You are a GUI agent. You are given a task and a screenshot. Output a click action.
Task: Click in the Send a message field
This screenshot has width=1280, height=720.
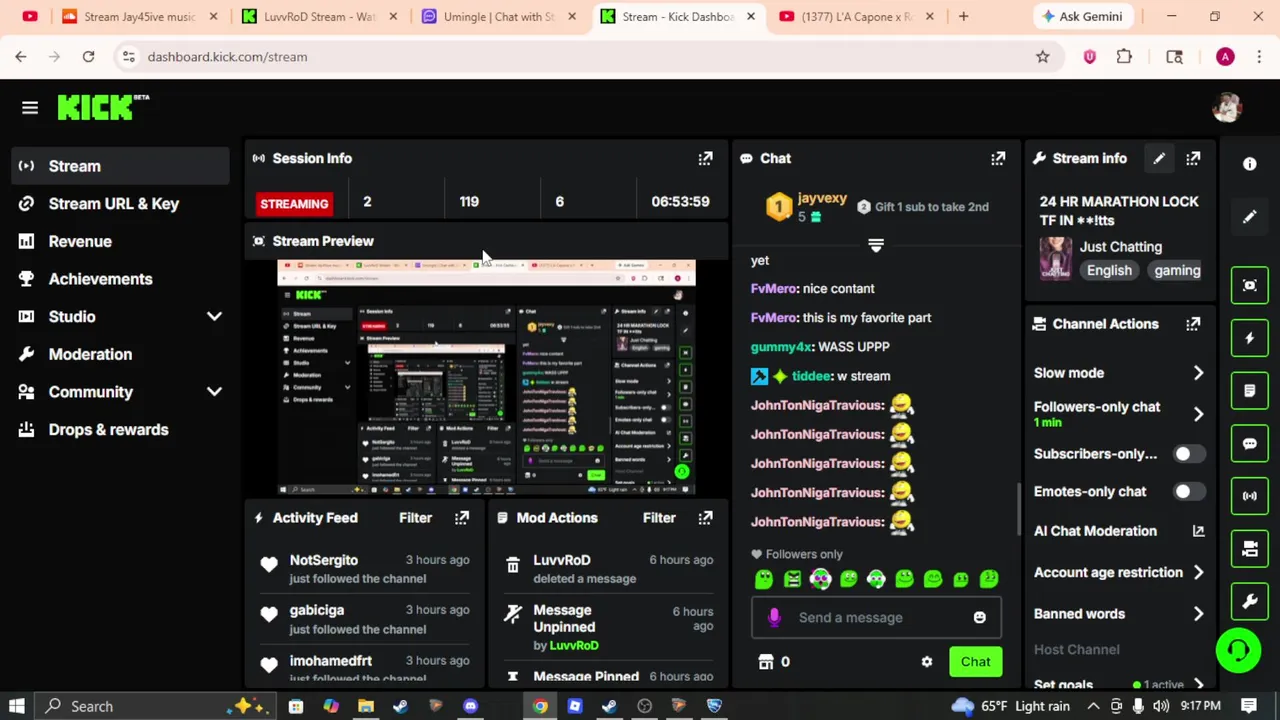click(x=876, y=618)
